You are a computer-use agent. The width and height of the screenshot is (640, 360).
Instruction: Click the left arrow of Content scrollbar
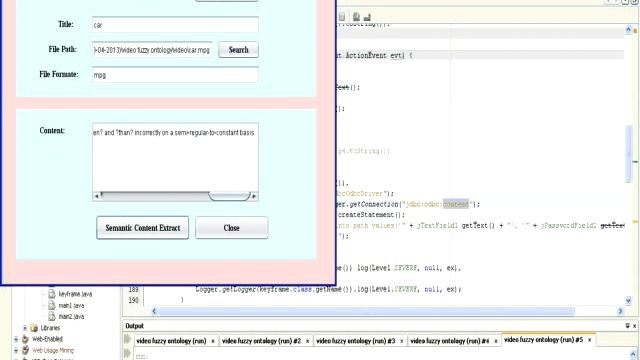click(97, 196)
